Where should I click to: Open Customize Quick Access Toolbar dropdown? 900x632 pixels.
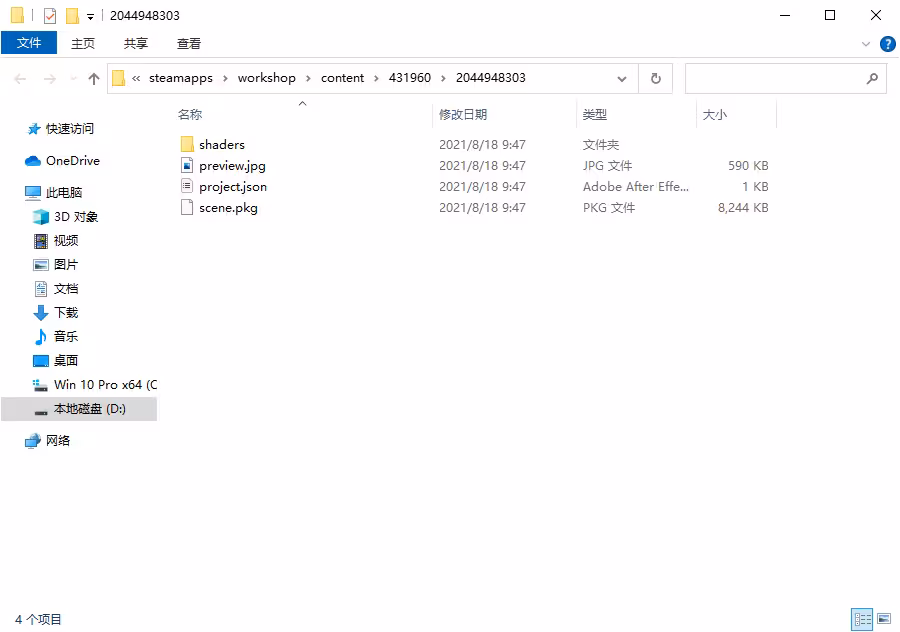(x=90, y=17)
